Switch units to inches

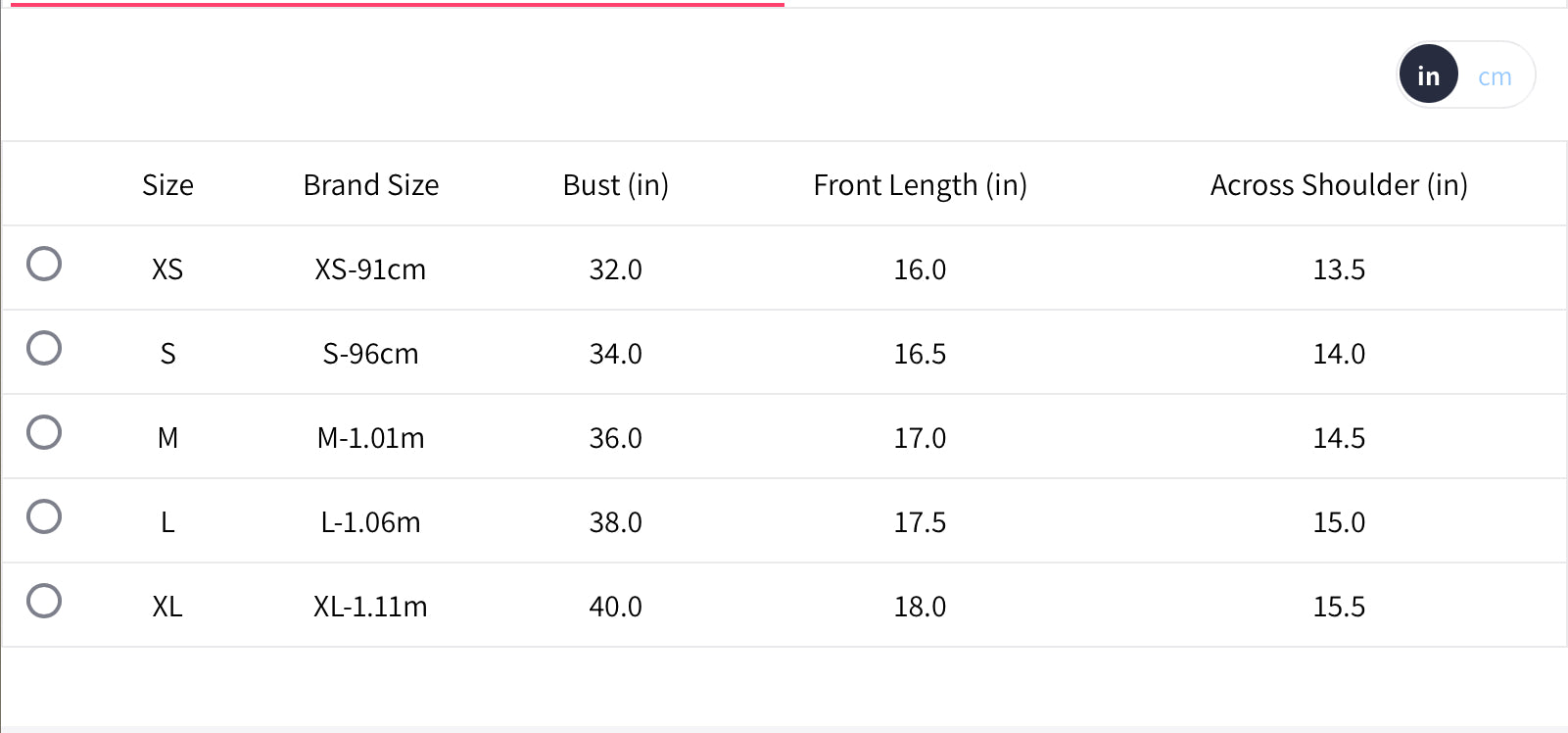point(1429,75)
